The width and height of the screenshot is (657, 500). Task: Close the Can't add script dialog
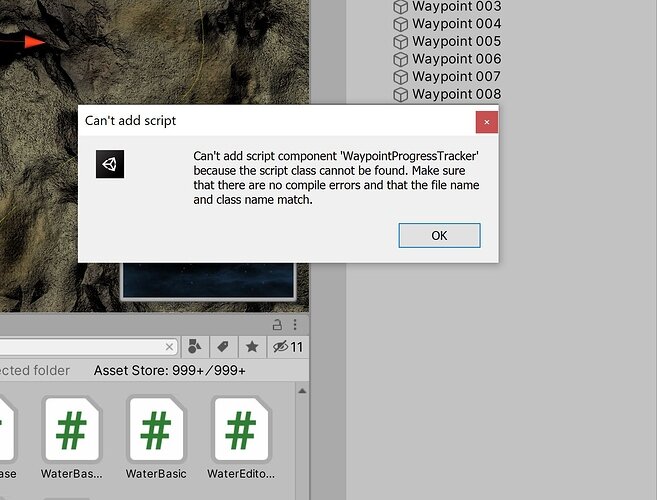[x=486, y=122]
